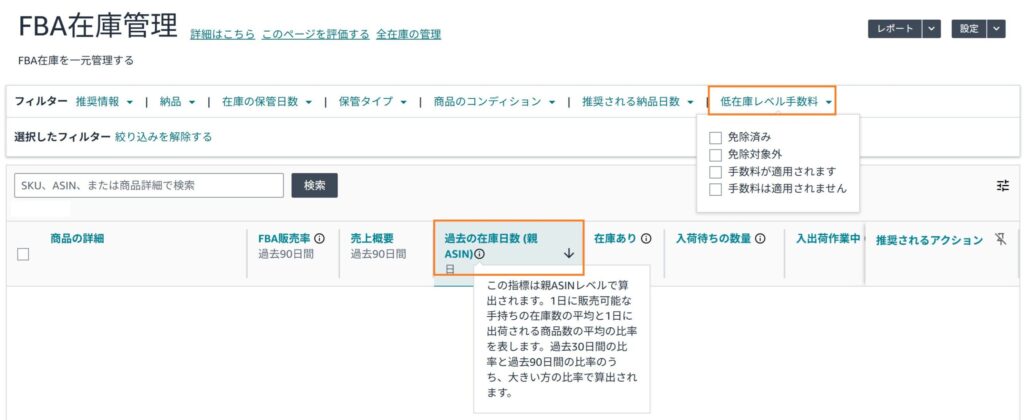Image resolution: width=1024 pixels, height=420 pixels.
Task: Check the 免除対象外 filter option
Action: [715, 155]
